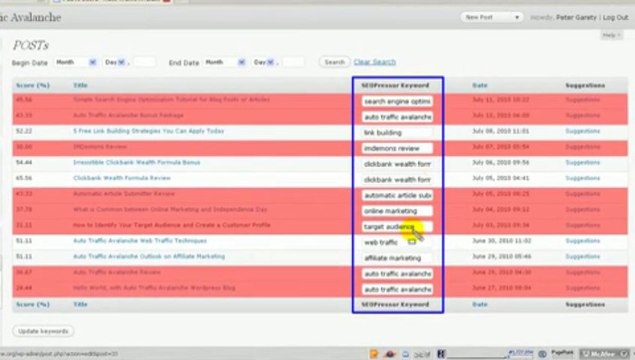Open 5 Free Link Building Strategies post

tap(149, 131)
